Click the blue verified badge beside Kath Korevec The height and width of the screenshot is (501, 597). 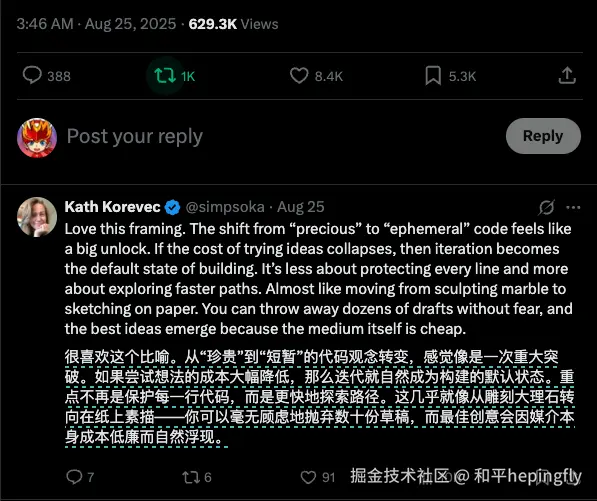point(172,207)
